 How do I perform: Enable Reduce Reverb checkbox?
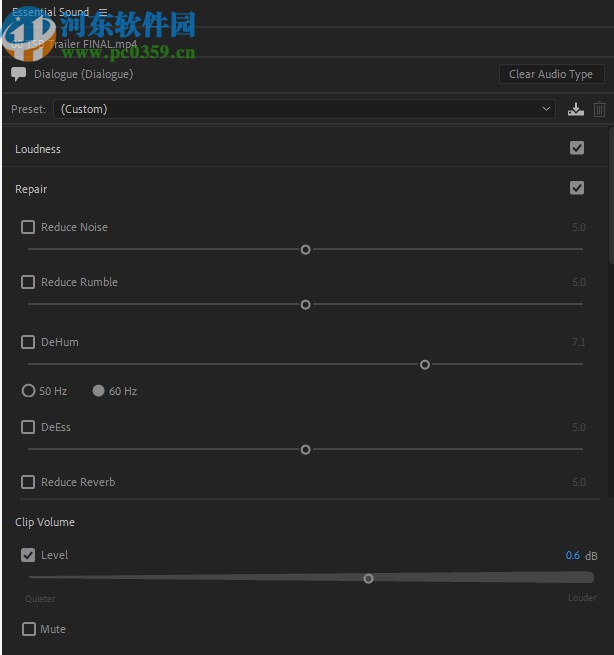point(28,482)
